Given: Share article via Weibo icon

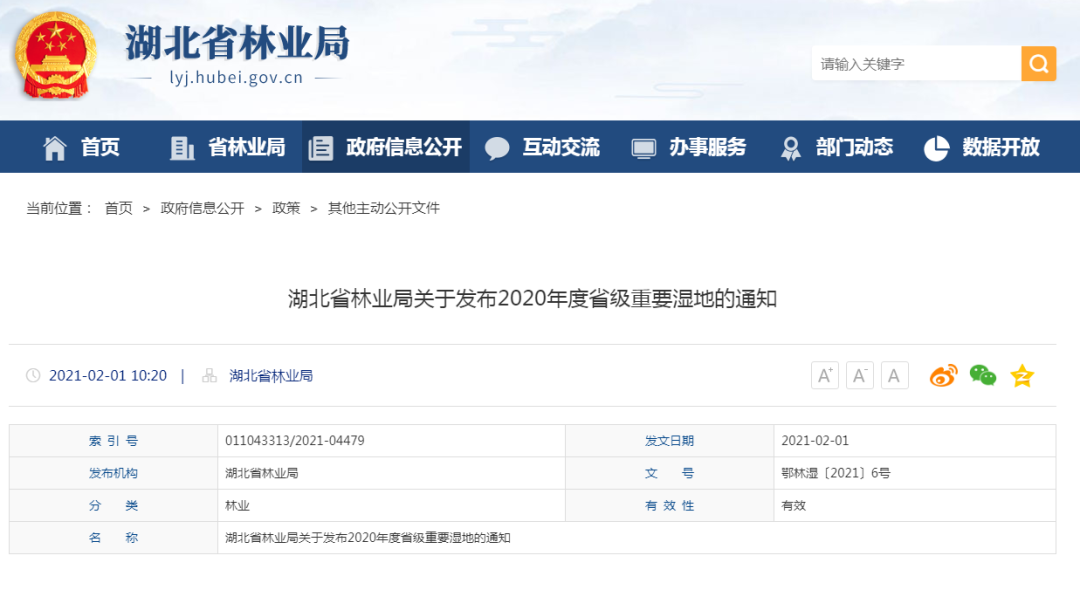Looking at the screenshot, I should coord(943,376).
